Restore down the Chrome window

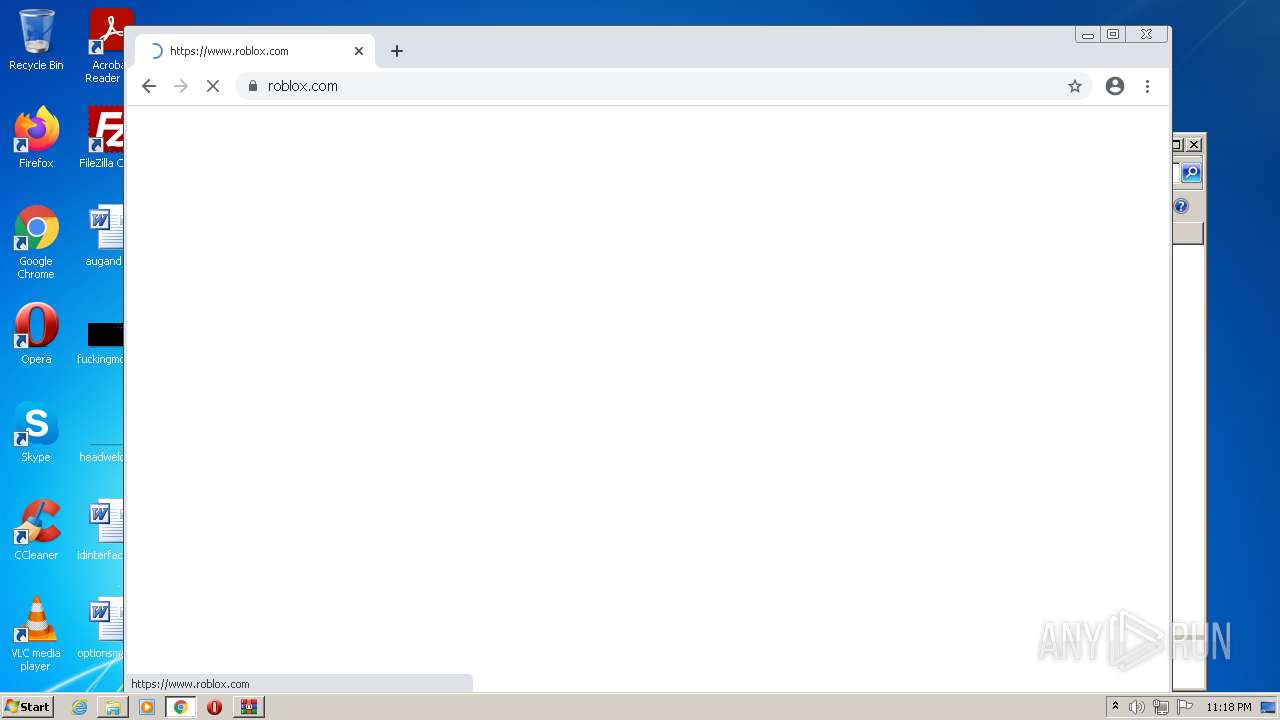click(1112, 35)
